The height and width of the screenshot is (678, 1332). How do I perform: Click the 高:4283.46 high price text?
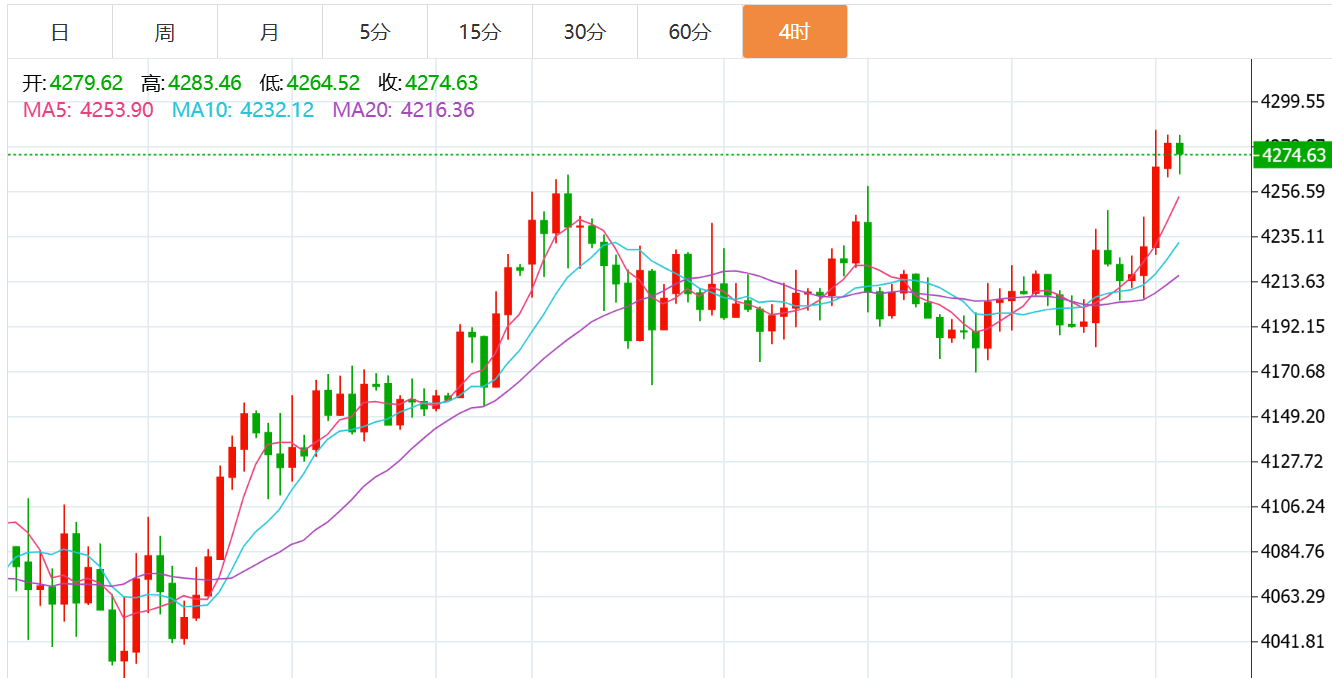point(192,83)
